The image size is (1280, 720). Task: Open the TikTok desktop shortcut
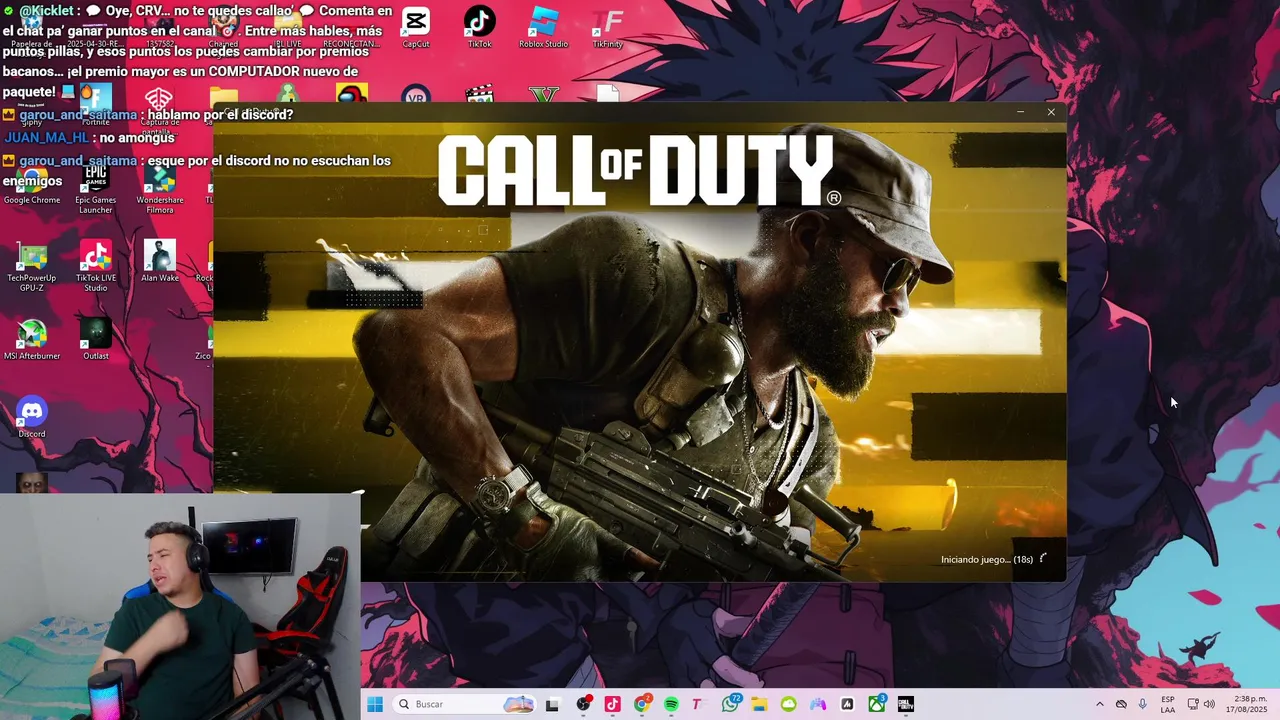[480, 27]
